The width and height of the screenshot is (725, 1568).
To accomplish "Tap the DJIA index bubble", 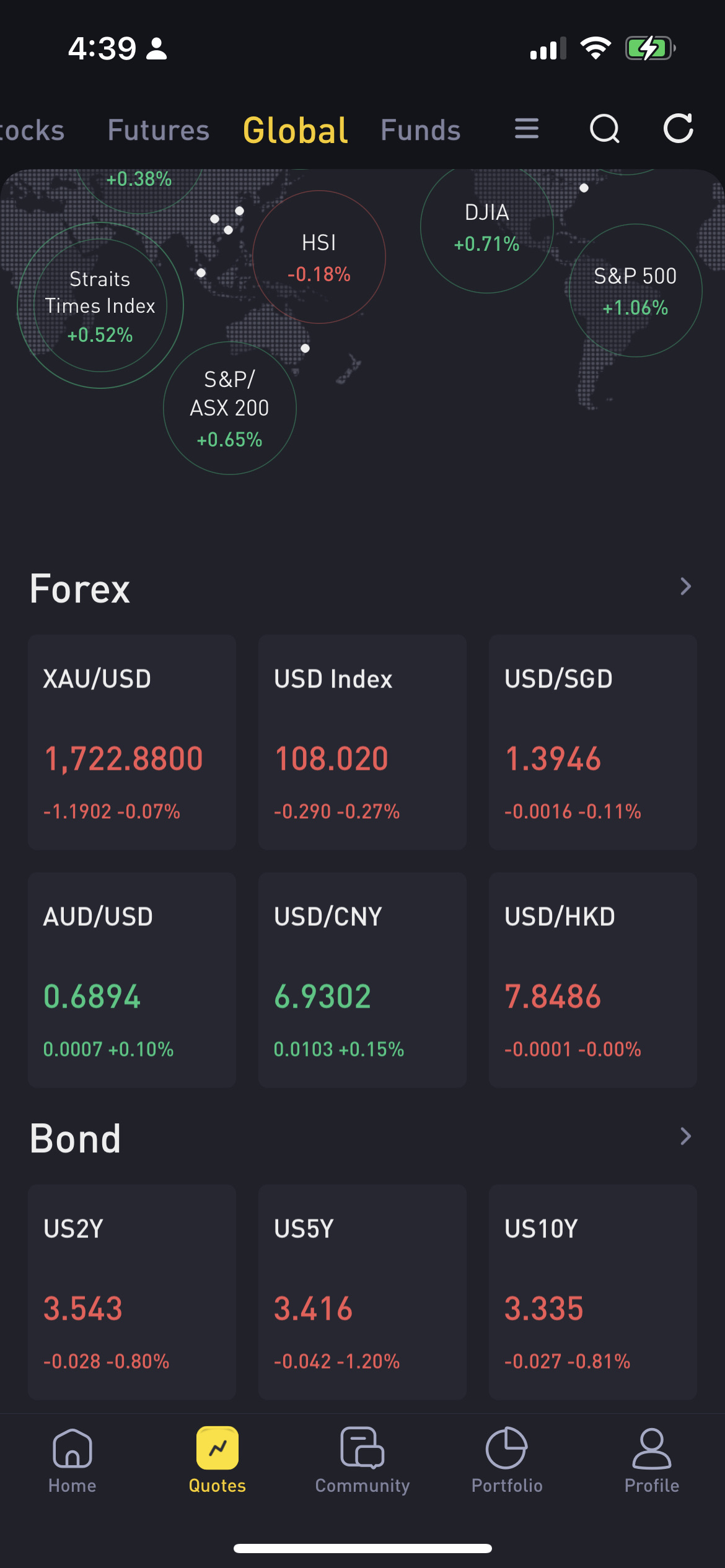I will click(x=487, y=227).
